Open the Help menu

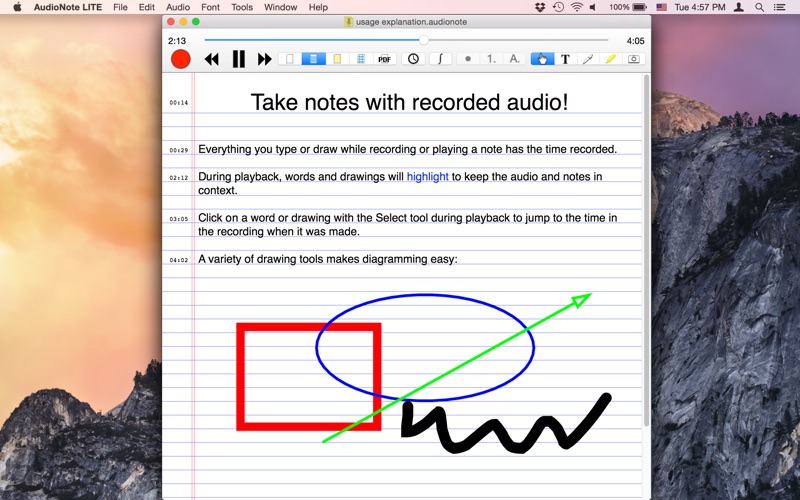click(318, 7)
